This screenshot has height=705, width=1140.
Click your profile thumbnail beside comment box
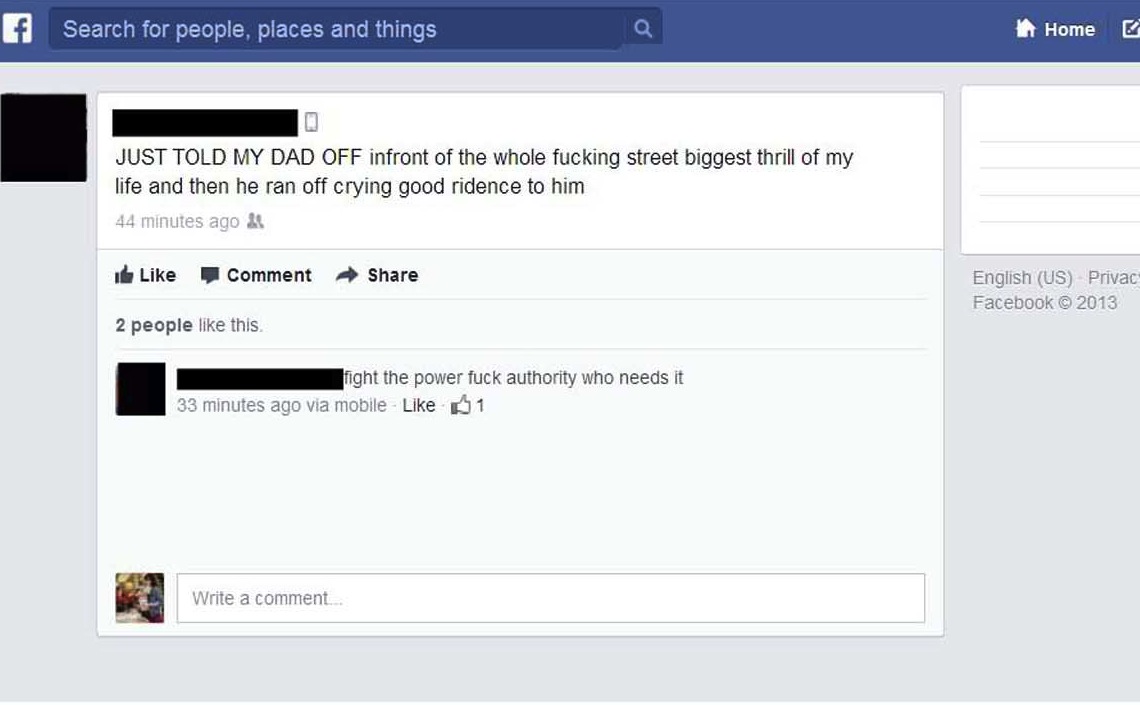[x=140, y=598]
